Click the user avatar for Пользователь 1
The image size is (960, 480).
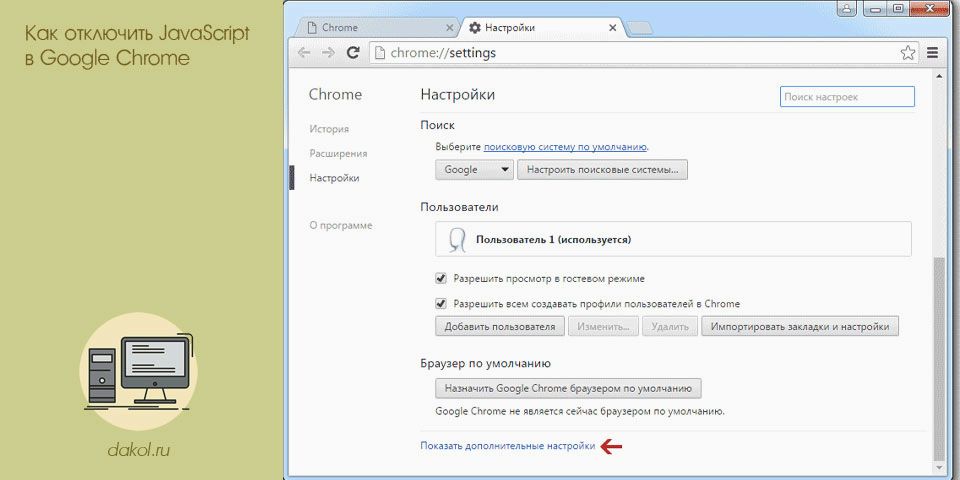pos(457,239)
